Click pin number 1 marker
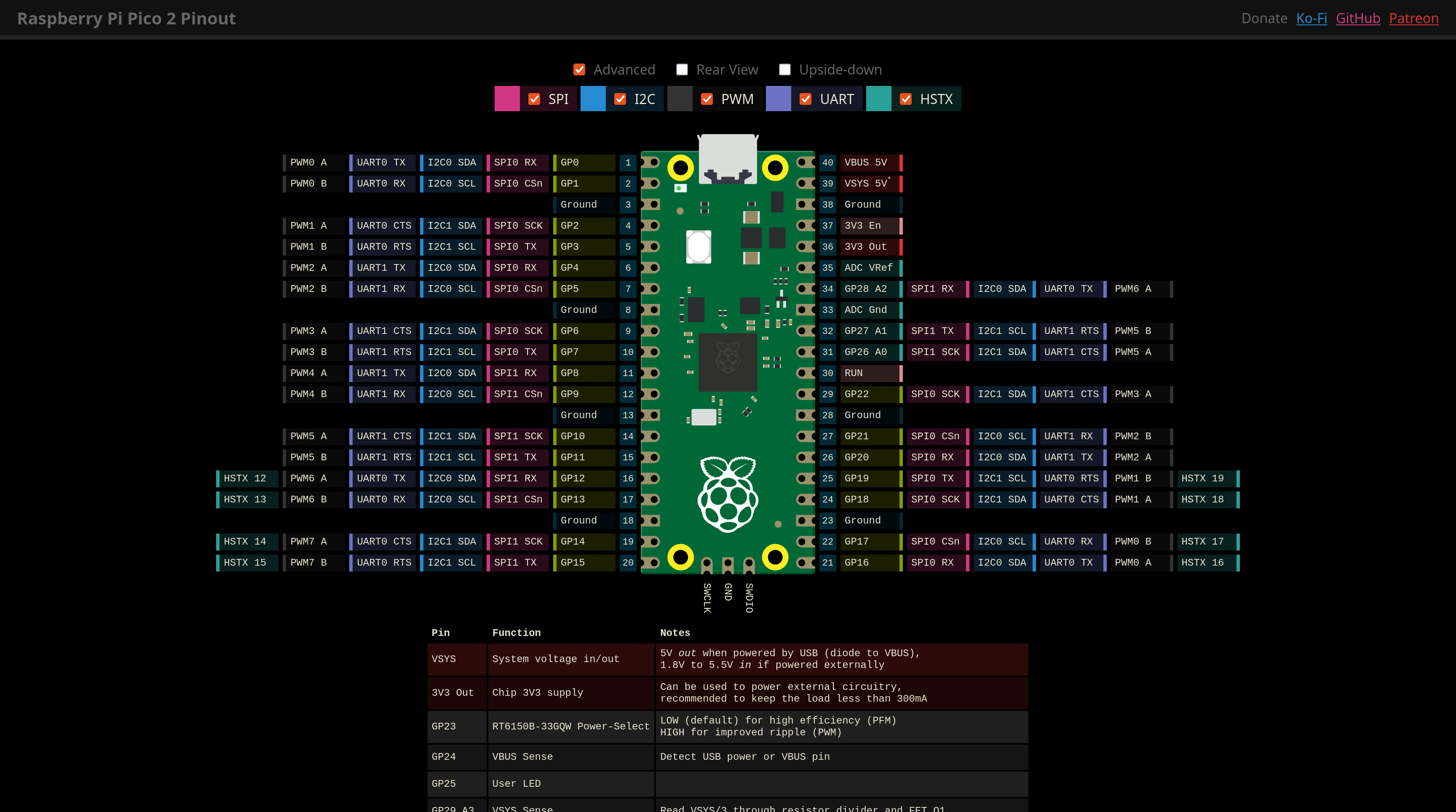The image size is (1456, 812). [x=627, y=162]
